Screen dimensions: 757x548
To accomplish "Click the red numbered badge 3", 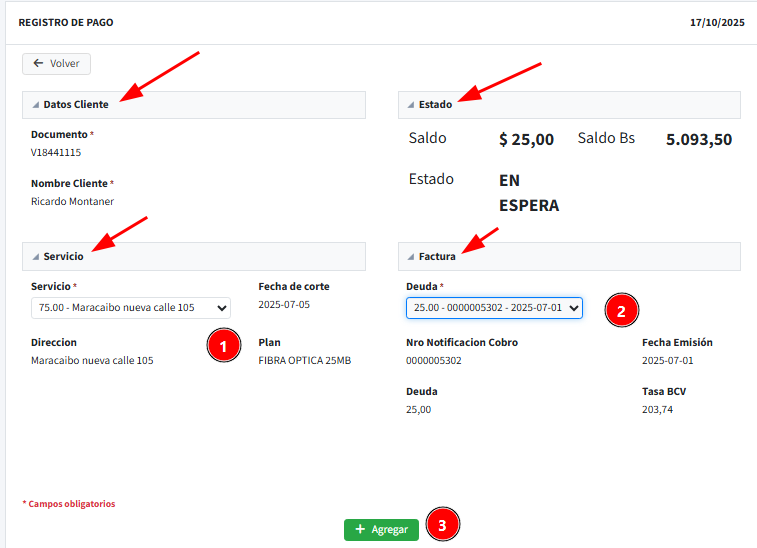I will pyautogui.click(x=442, y=524).
